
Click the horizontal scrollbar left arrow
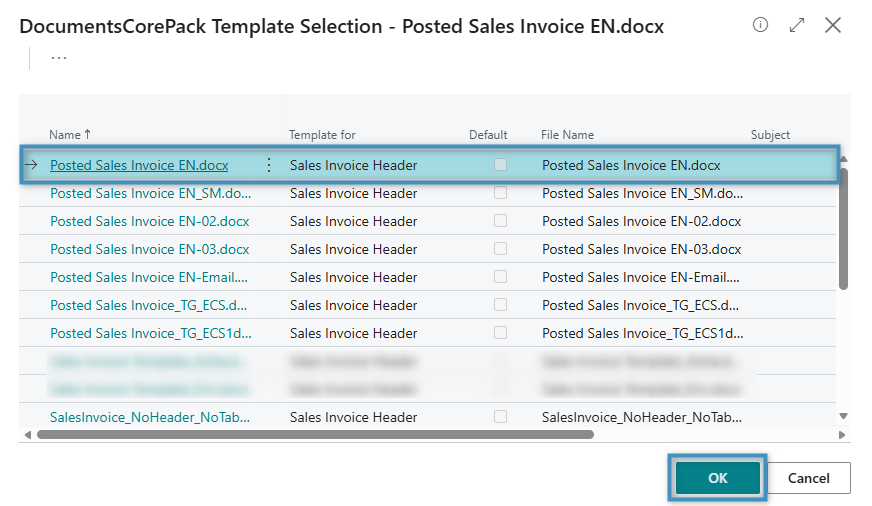(x=28, y=435)
